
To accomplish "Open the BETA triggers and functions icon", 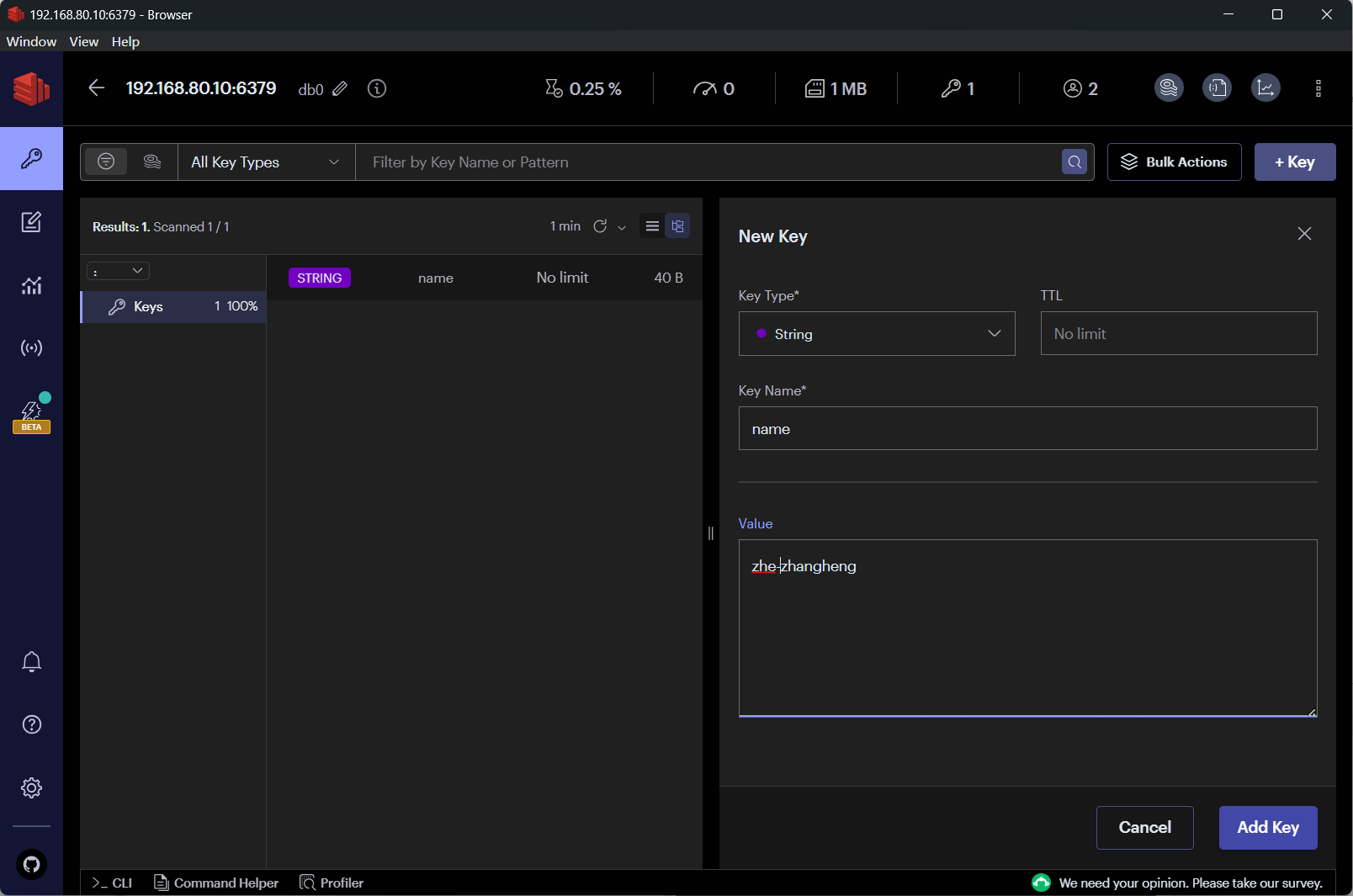I will pos(31,414).
